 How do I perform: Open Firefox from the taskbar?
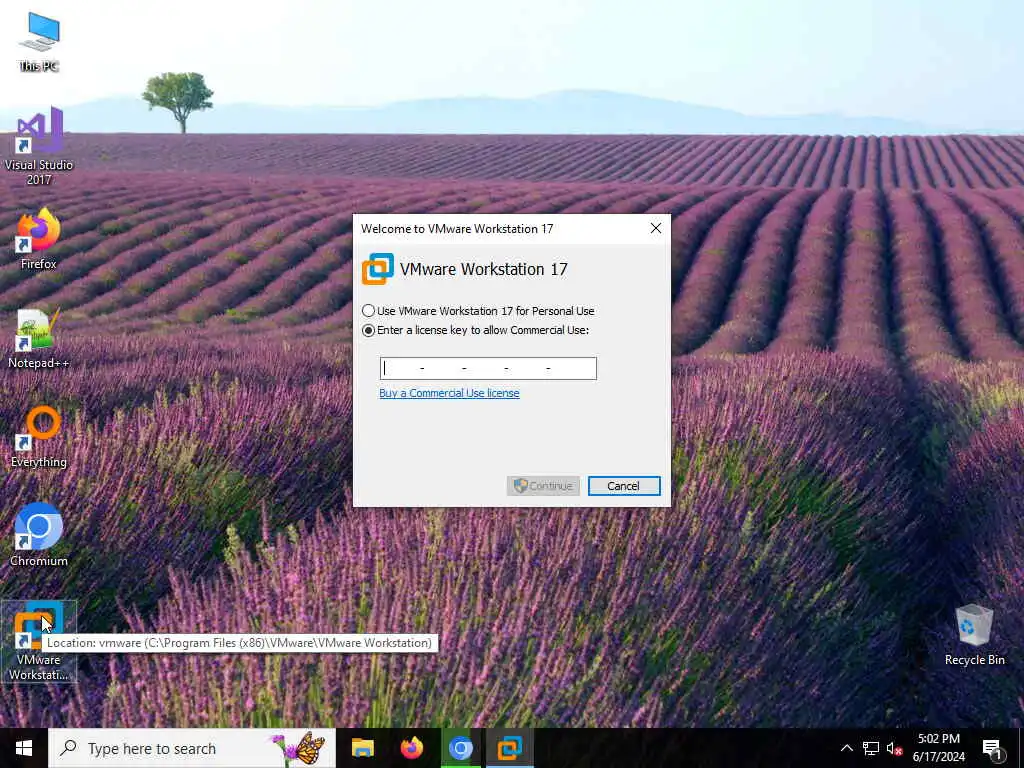pyautogui.click(x=411, y=748)
